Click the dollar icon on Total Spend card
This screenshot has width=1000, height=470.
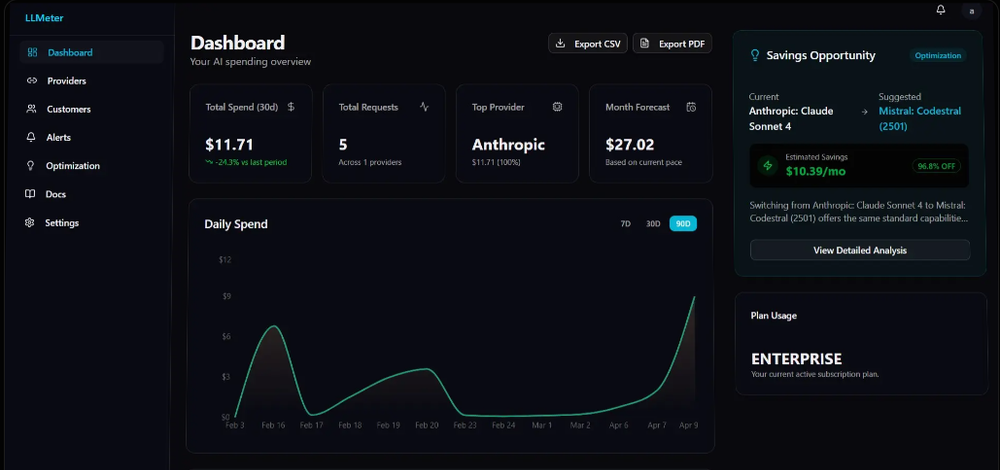(x=291, y=107)
